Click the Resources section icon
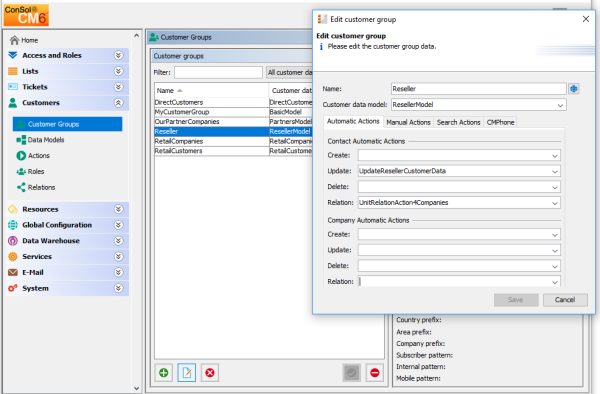The image size is (600, 394). [13, 209]
